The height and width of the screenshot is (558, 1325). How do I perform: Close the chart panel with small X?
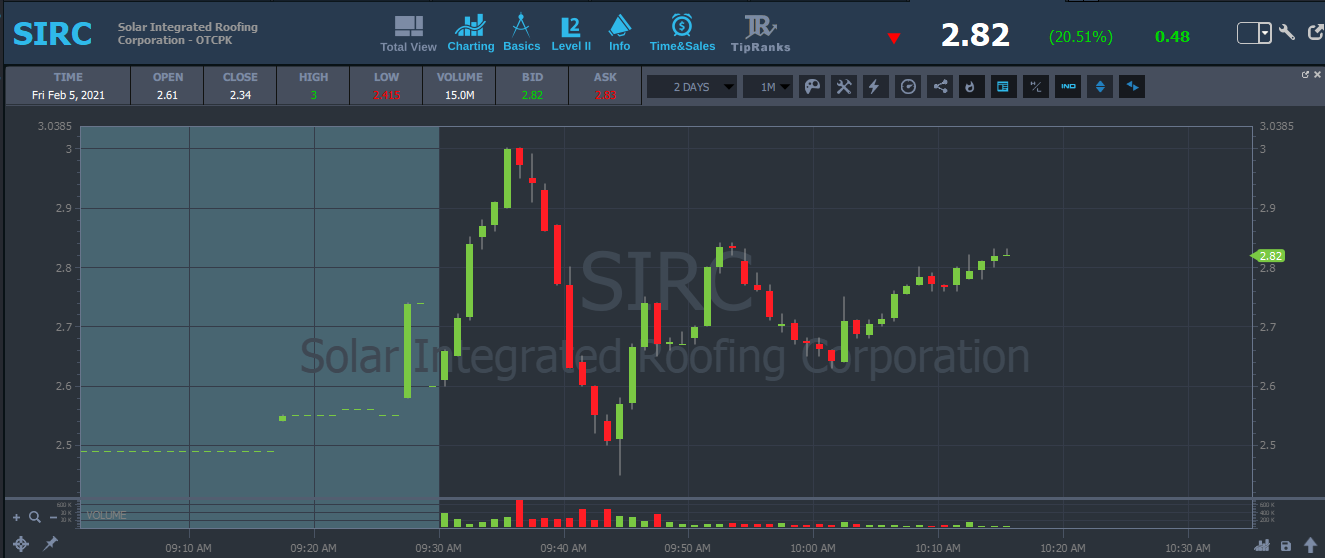(x=1317, y=74)
